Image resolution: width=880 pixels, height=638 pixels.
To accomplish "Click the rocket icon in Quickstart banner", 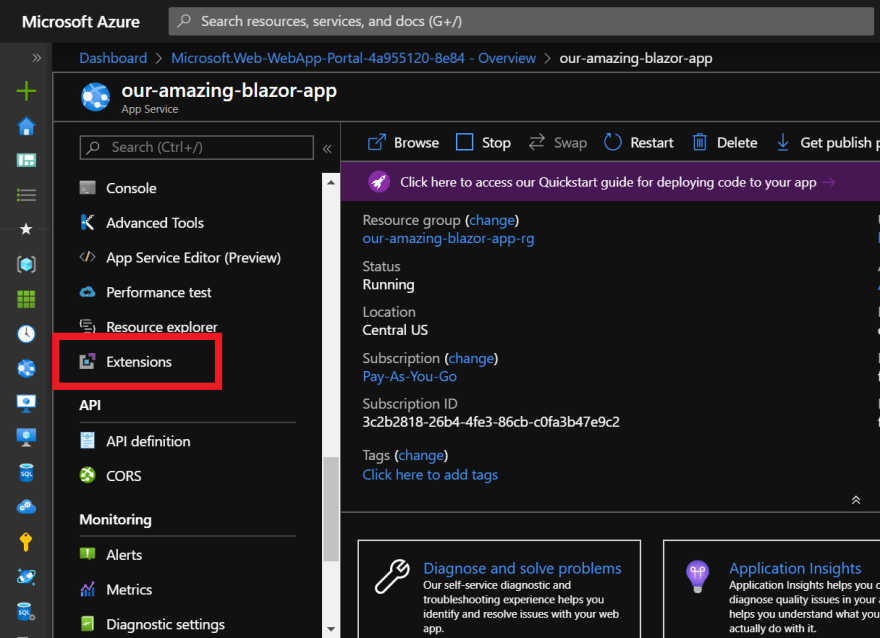I will click(379, 182).
